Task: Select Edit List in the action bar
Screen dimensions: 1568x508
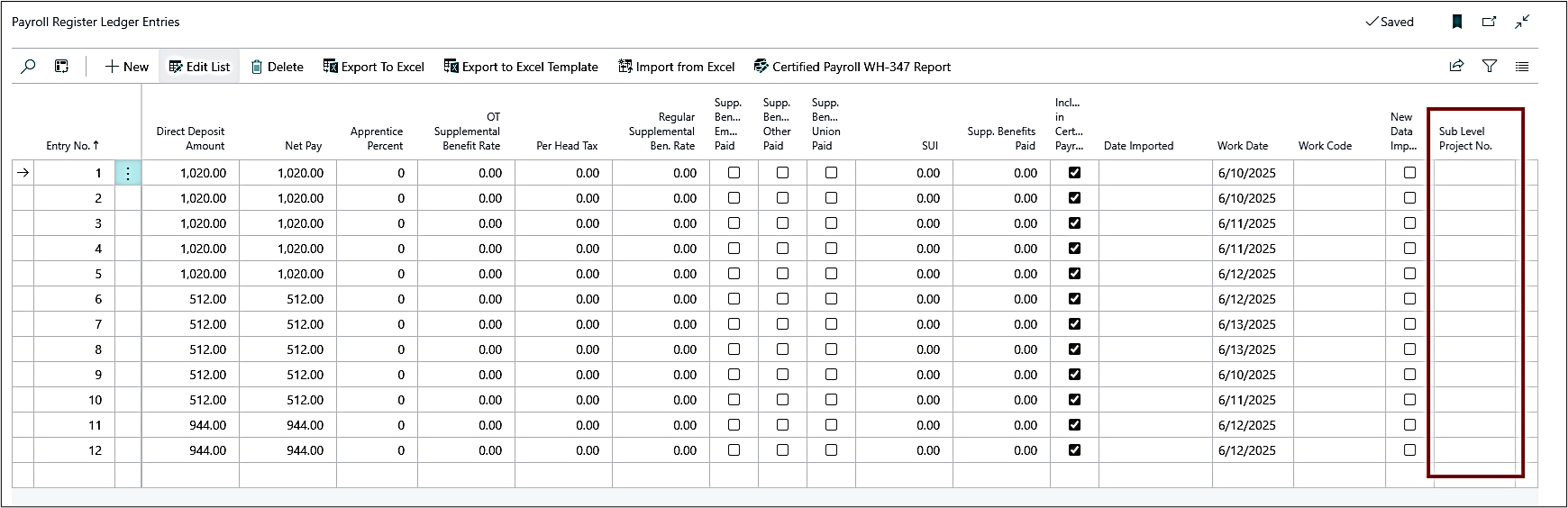Action: (199, 67)
